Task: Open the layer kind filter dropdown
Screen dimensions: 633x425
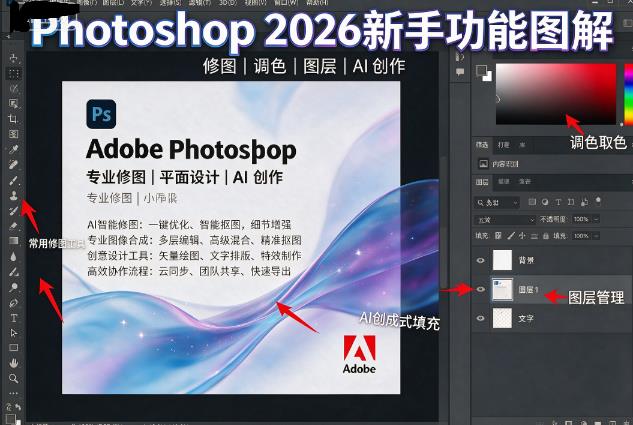Action: pyautogui.click(x=497, y=202)
